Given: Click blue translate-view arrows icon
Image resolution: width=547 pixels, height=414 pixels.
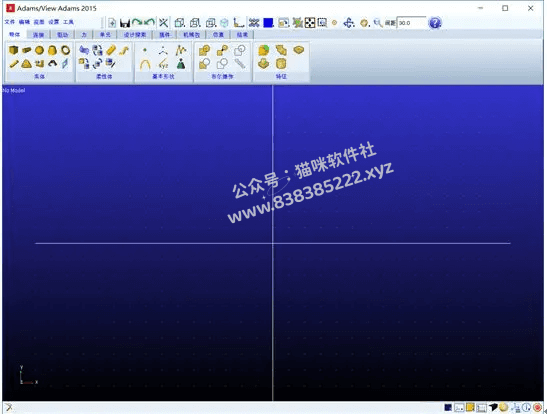Looking at the screenshot, I should (349, 23).
